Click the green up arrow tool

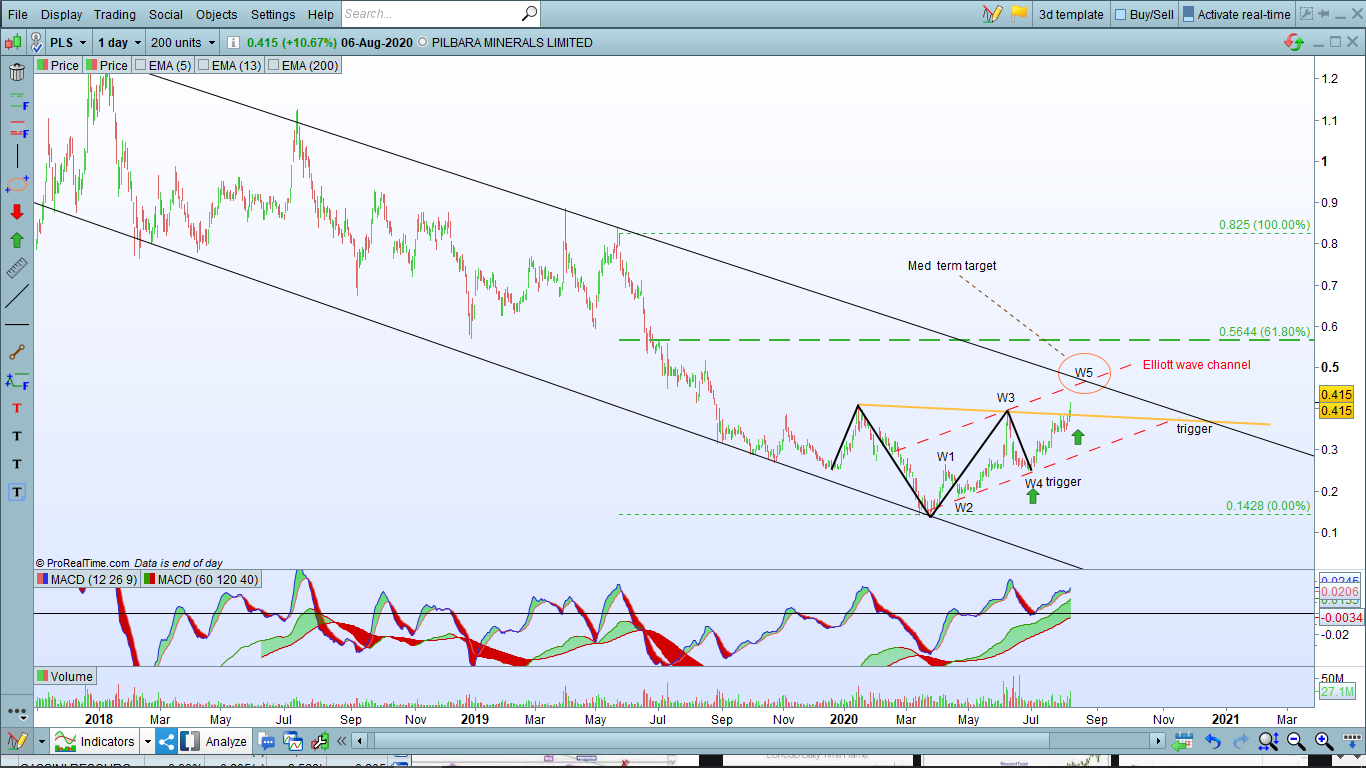pyautogui.click(x=17, y=240)
